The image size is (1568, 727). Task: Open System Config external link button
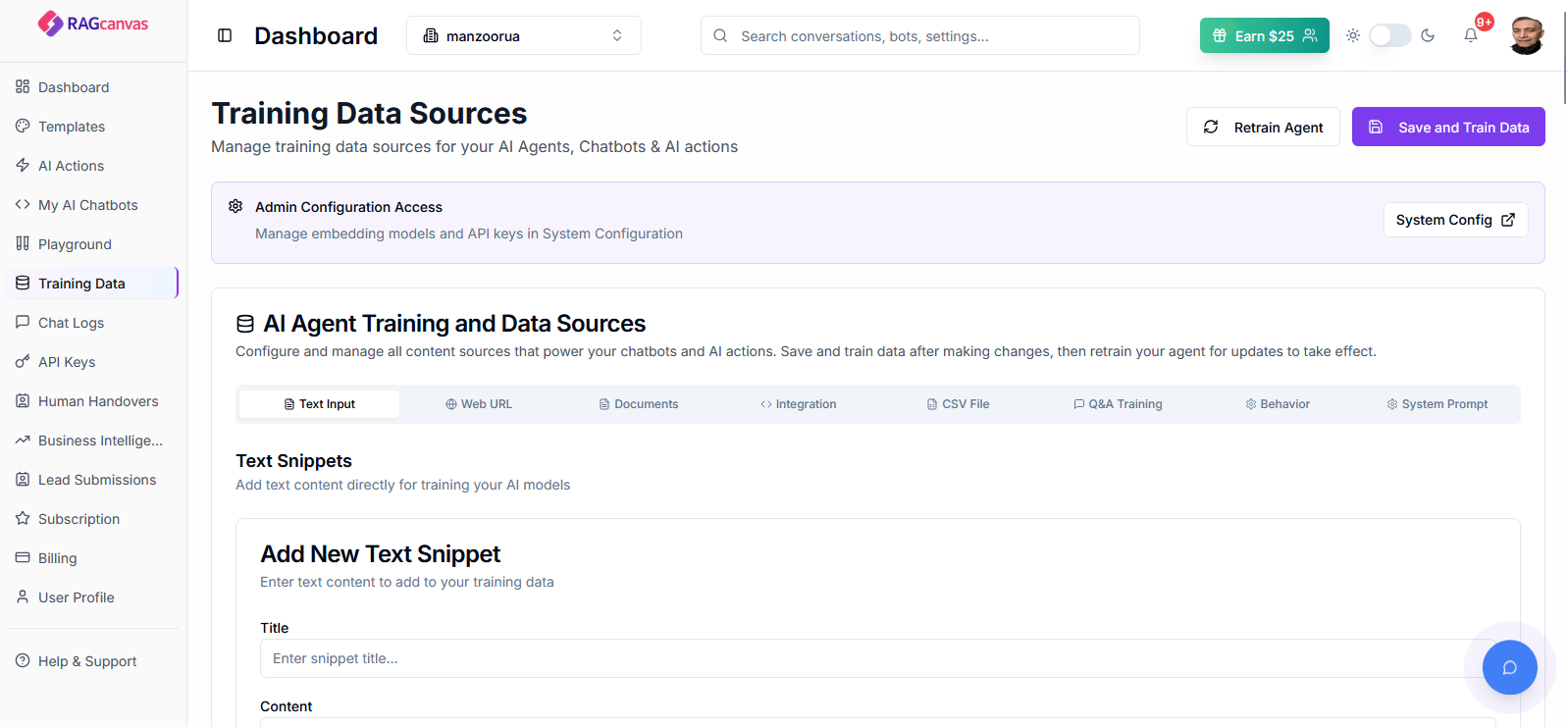tap(1455, 220)
